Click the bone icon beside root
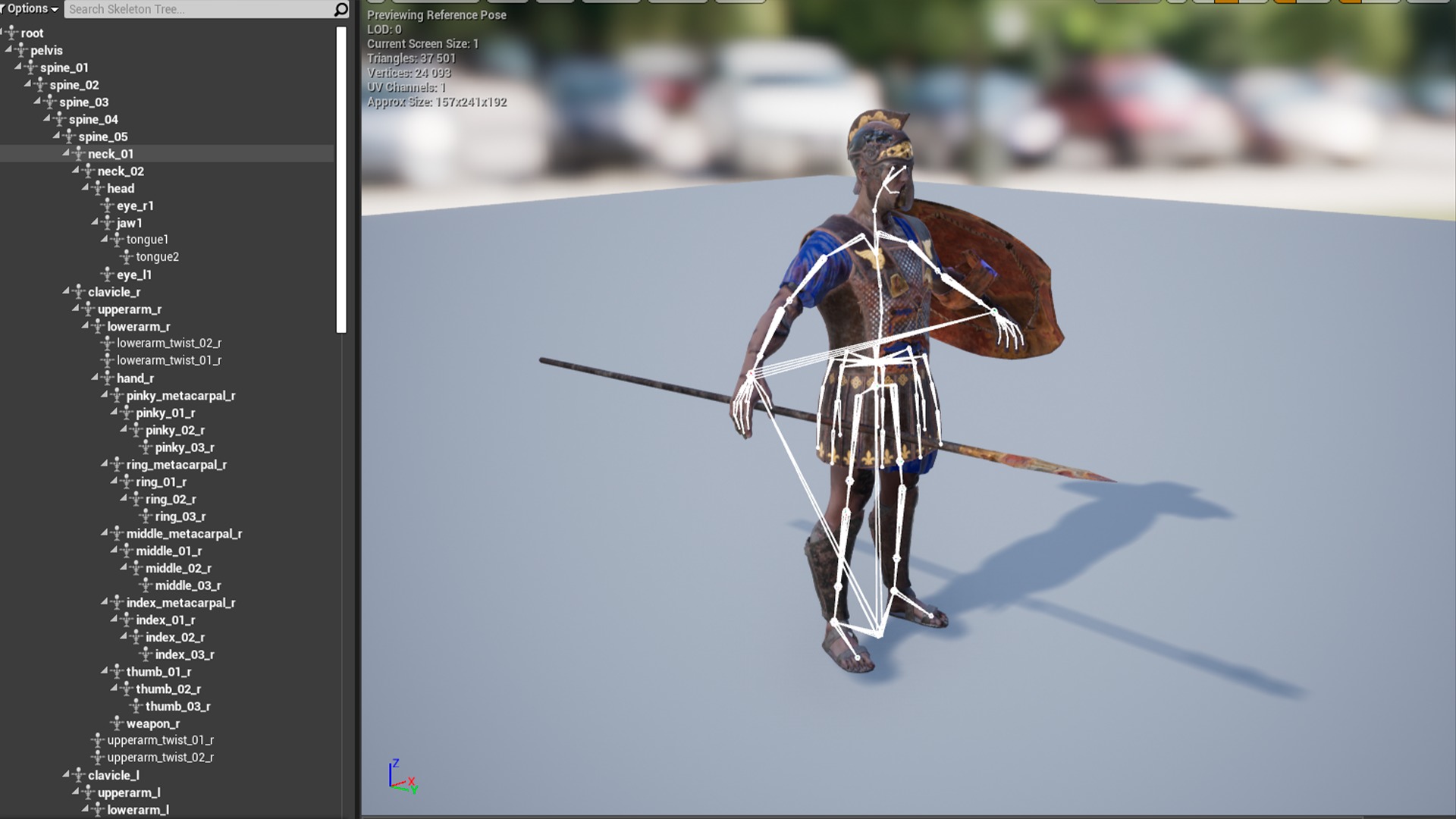This screenshot has height=819, width=1456. pyautogui.click(x=12, y=33)
